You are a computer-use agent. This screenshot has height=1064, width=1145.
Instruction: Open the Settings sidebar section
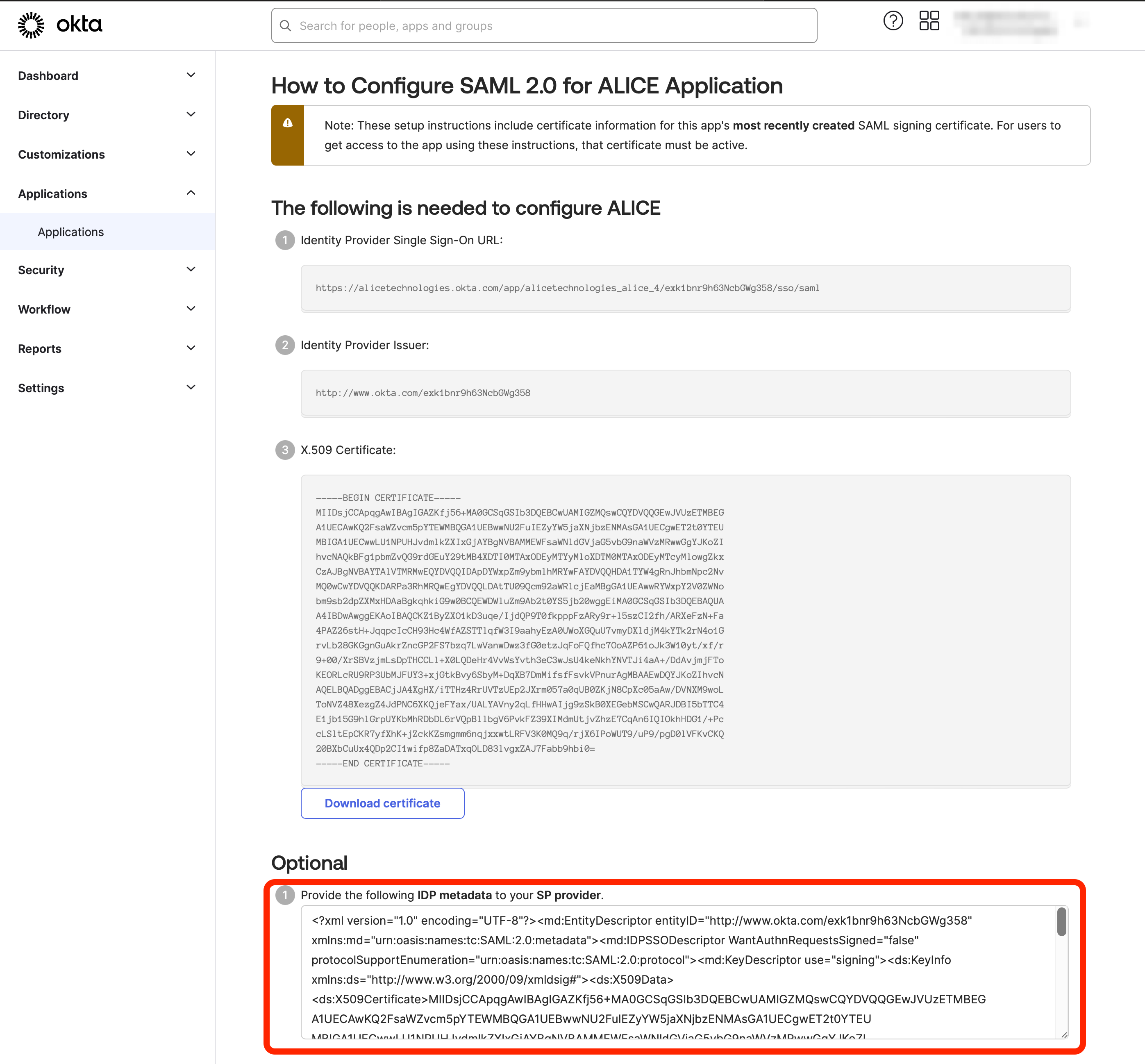107,388
